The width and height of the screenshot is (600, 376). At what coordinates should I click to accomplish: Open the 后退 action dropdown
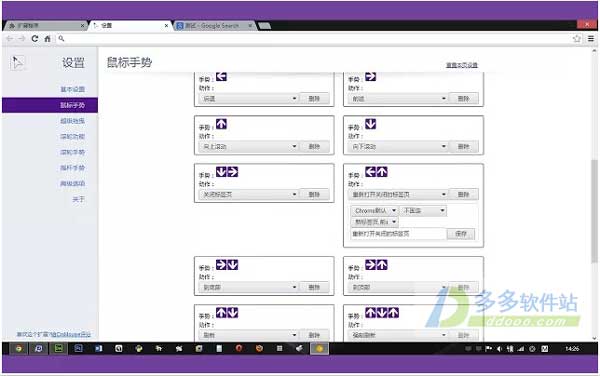point(248,99)
